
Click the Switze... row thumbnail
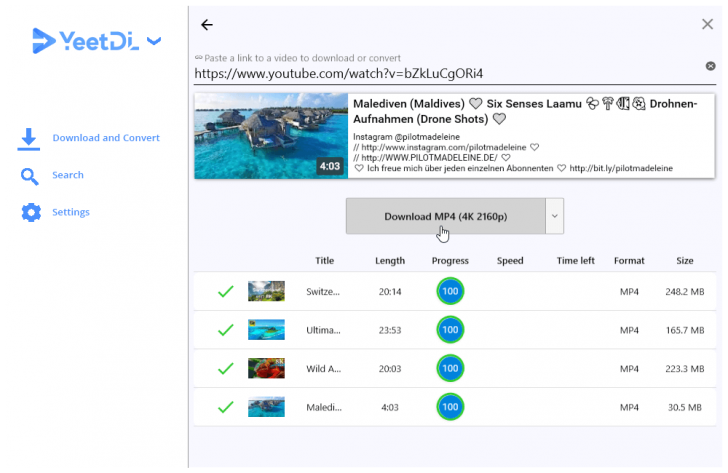click(x=266, y=291)
